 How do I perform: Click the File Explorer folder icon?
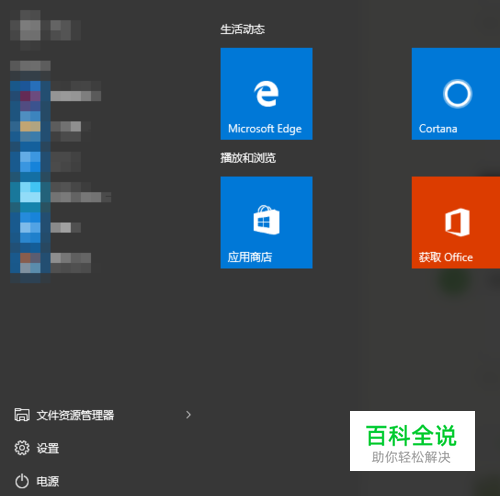tap(22, 415)
